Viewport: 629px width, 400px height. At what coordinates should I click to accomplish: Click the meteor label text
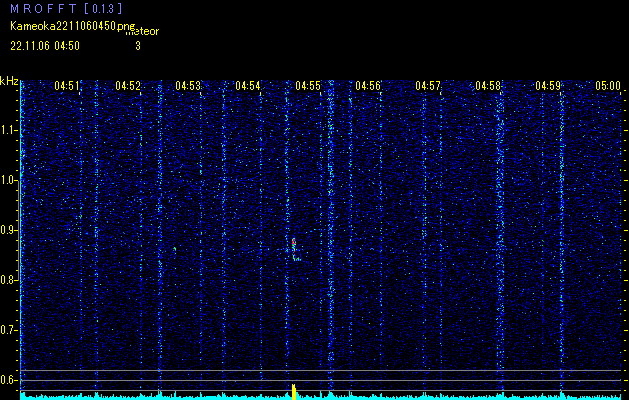[x=142, y=31]
